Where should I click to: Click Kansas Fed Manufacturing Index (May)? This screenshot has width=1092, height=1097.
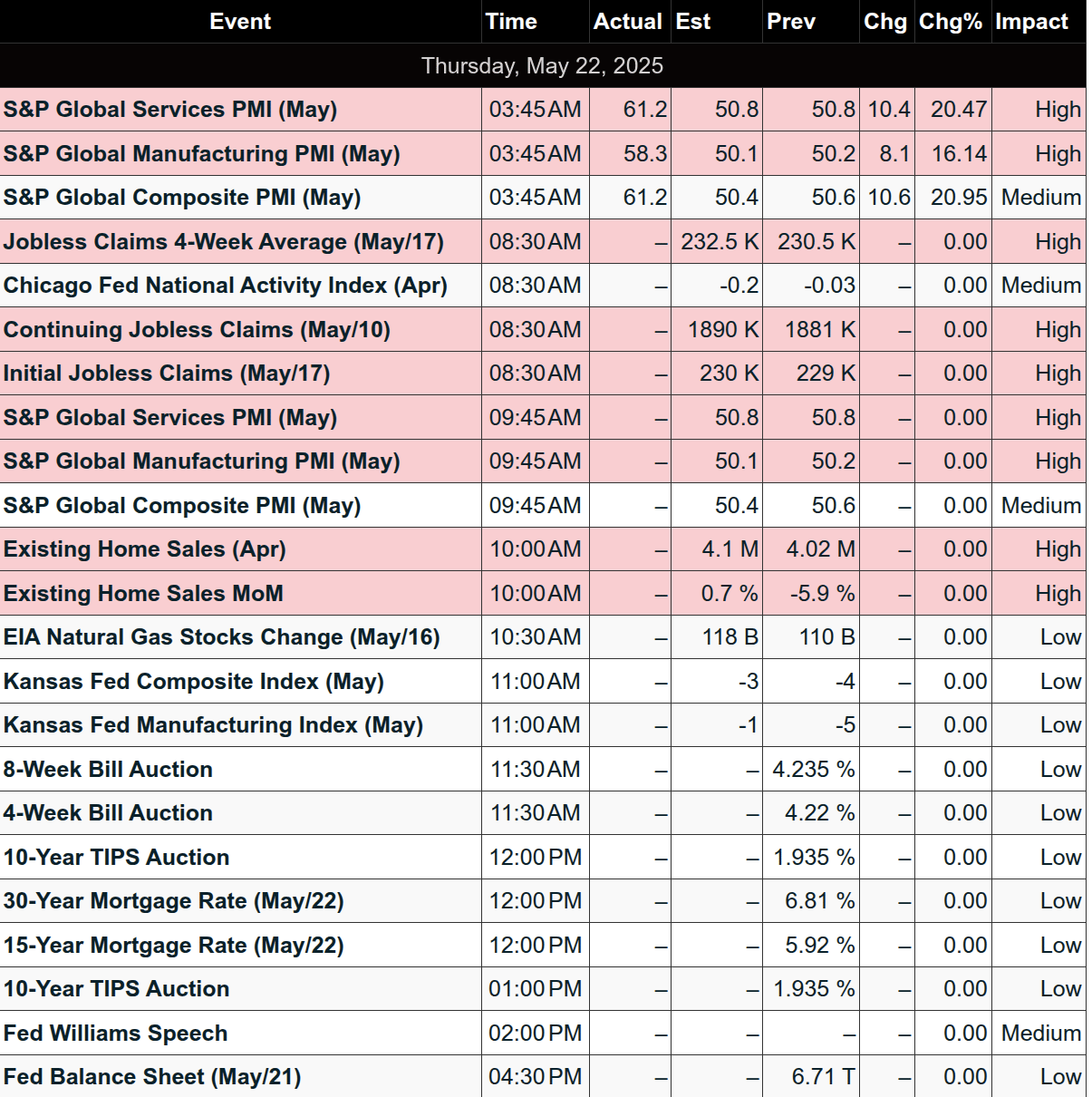click(x=214, y=725)
